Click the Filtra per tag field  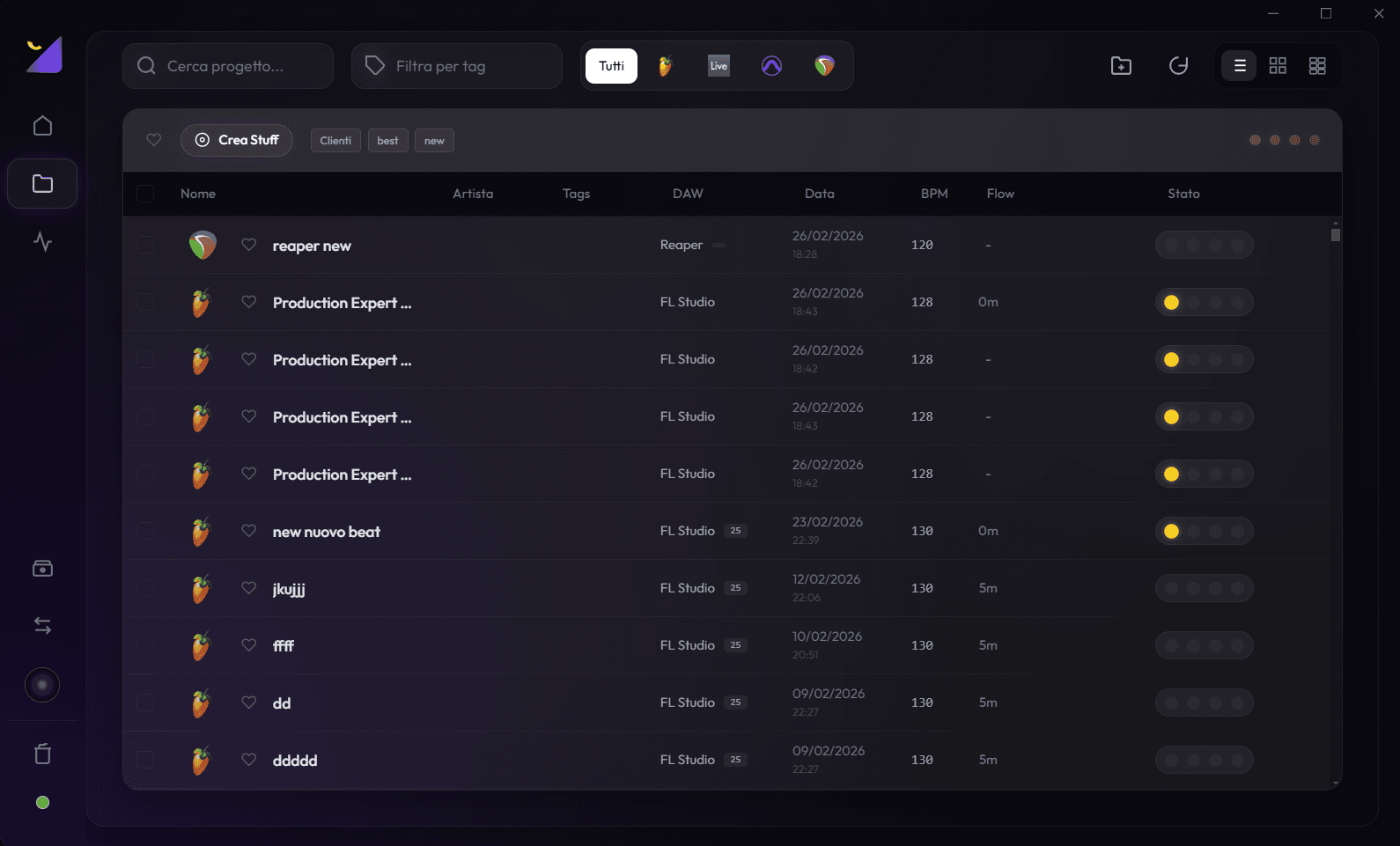click(457, 66)
